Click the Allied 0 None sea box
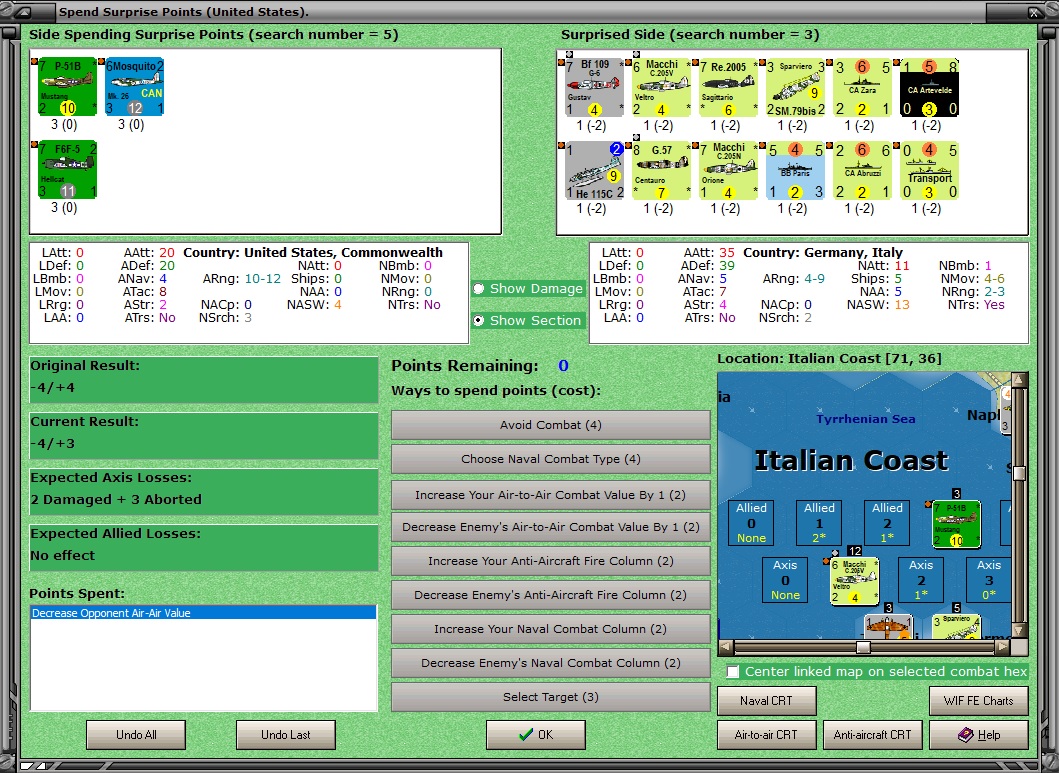 point(751,523)
